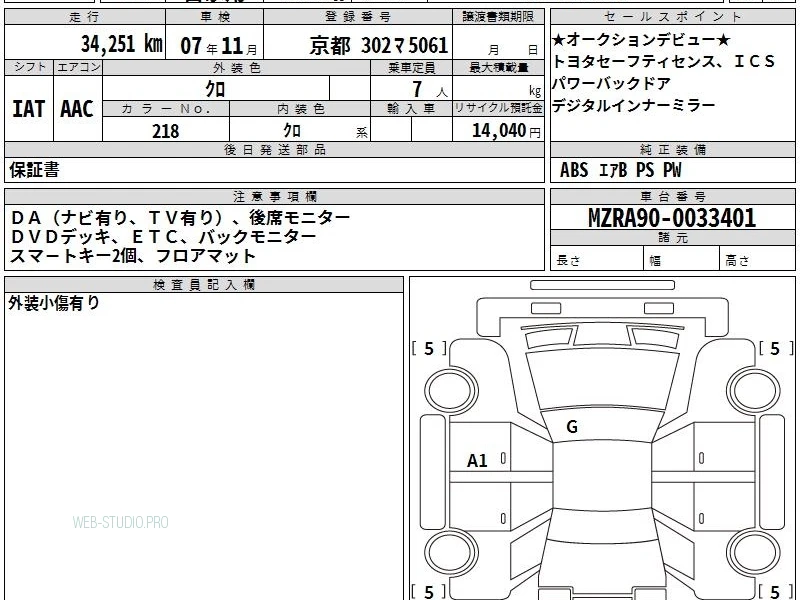This screenshot has height=600, width=800.
Task: Click the 高さ dimension cell
Action: [x=757, y=258]
